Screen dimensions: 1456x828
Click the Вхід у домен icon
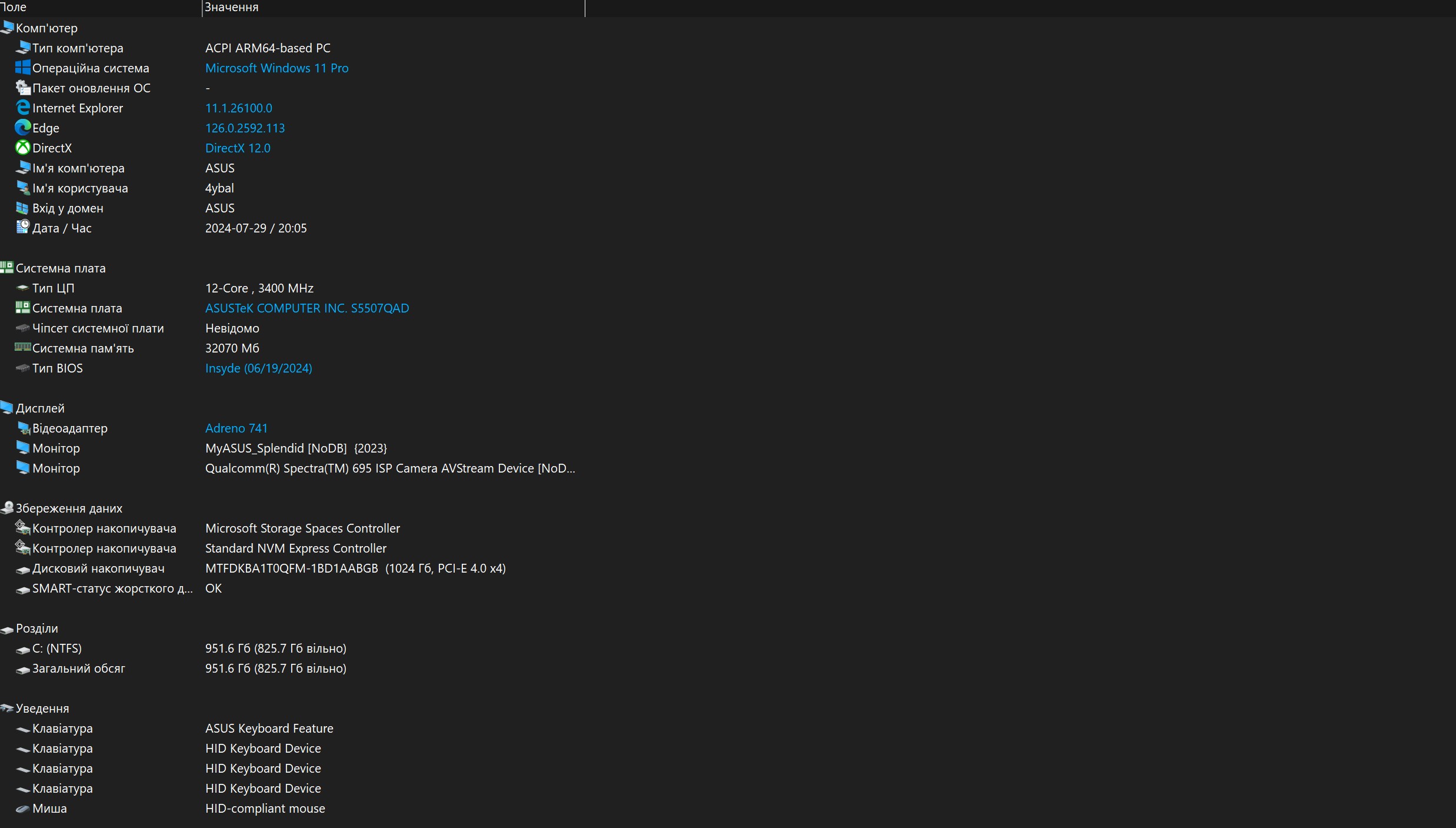(22, 207)
